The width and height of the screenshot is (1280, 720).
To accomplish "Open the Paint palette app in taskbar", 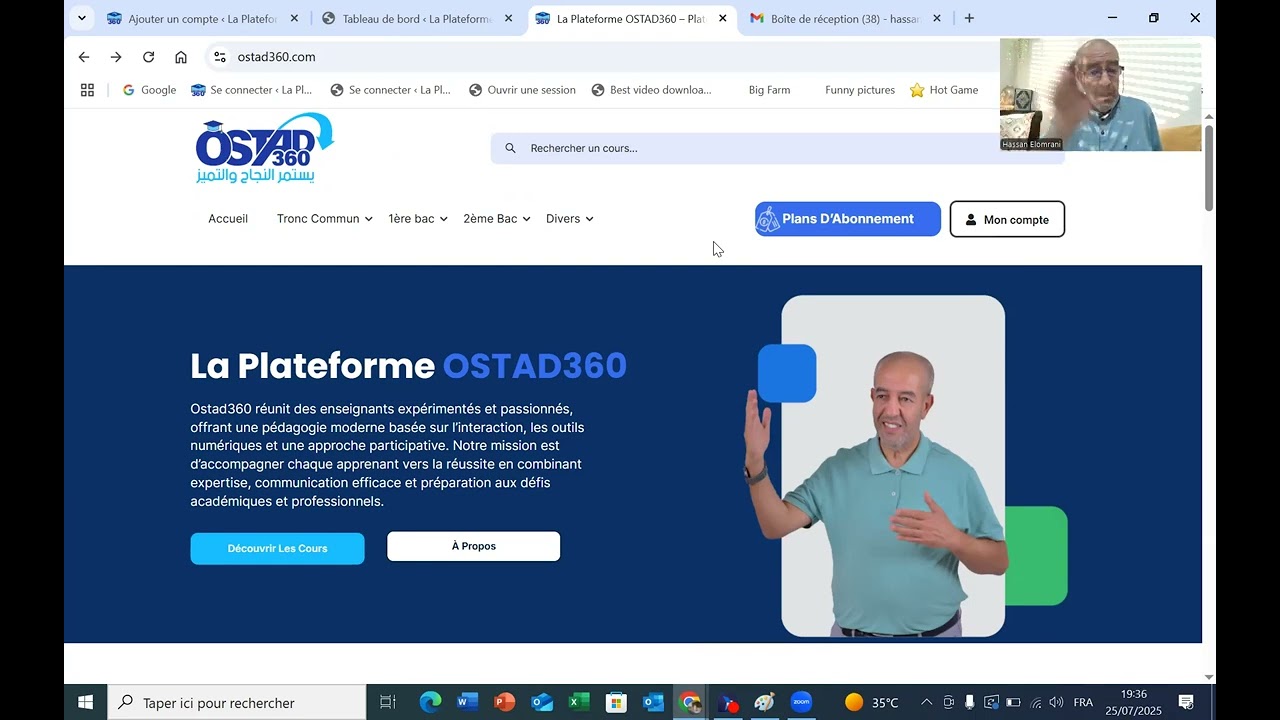I will click(x=764, y=702).
